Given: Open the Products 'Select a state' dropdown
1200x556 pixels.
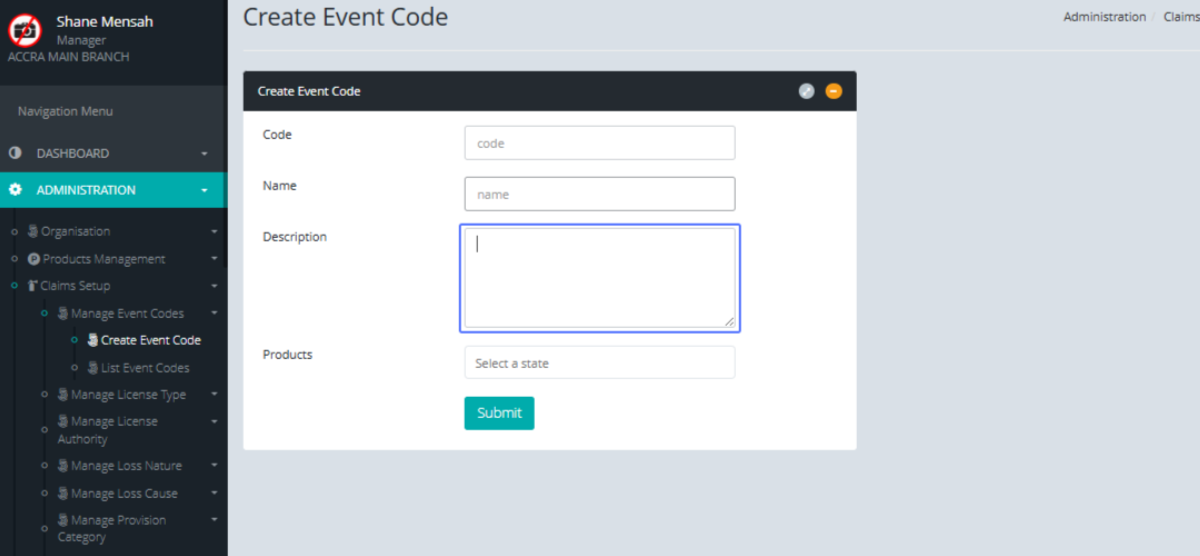Looking at the screenshot, I should point(599,363).
